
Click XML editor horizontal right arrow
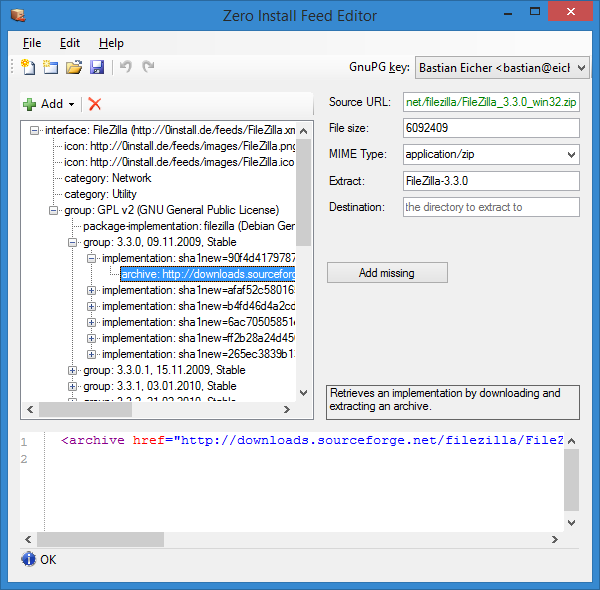pos(554,539)
